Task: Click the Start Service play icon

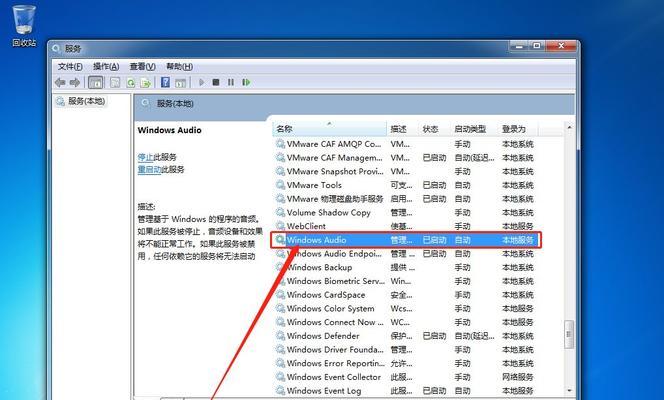Action: pos(202,82)
